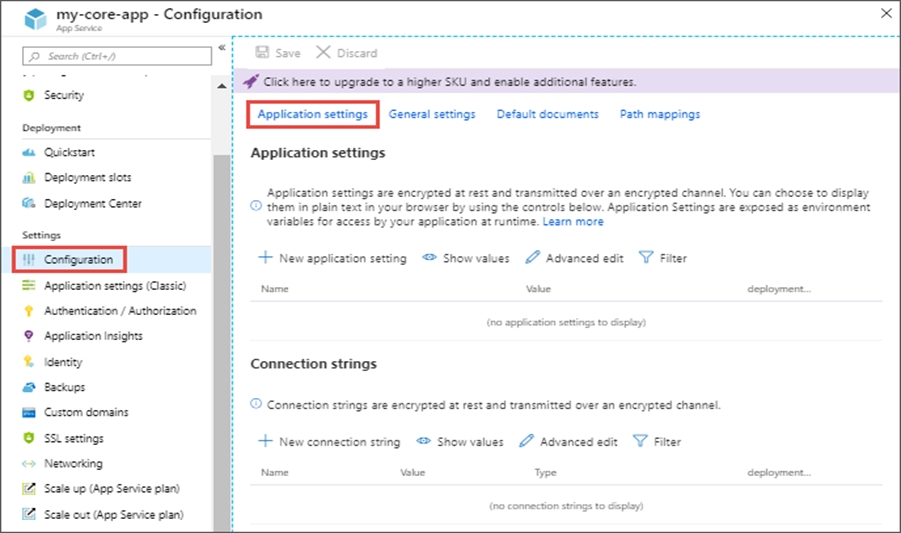This screenshot has height=533, width=901.
Task: Click the Save disk icon
Action: point(262,53)
